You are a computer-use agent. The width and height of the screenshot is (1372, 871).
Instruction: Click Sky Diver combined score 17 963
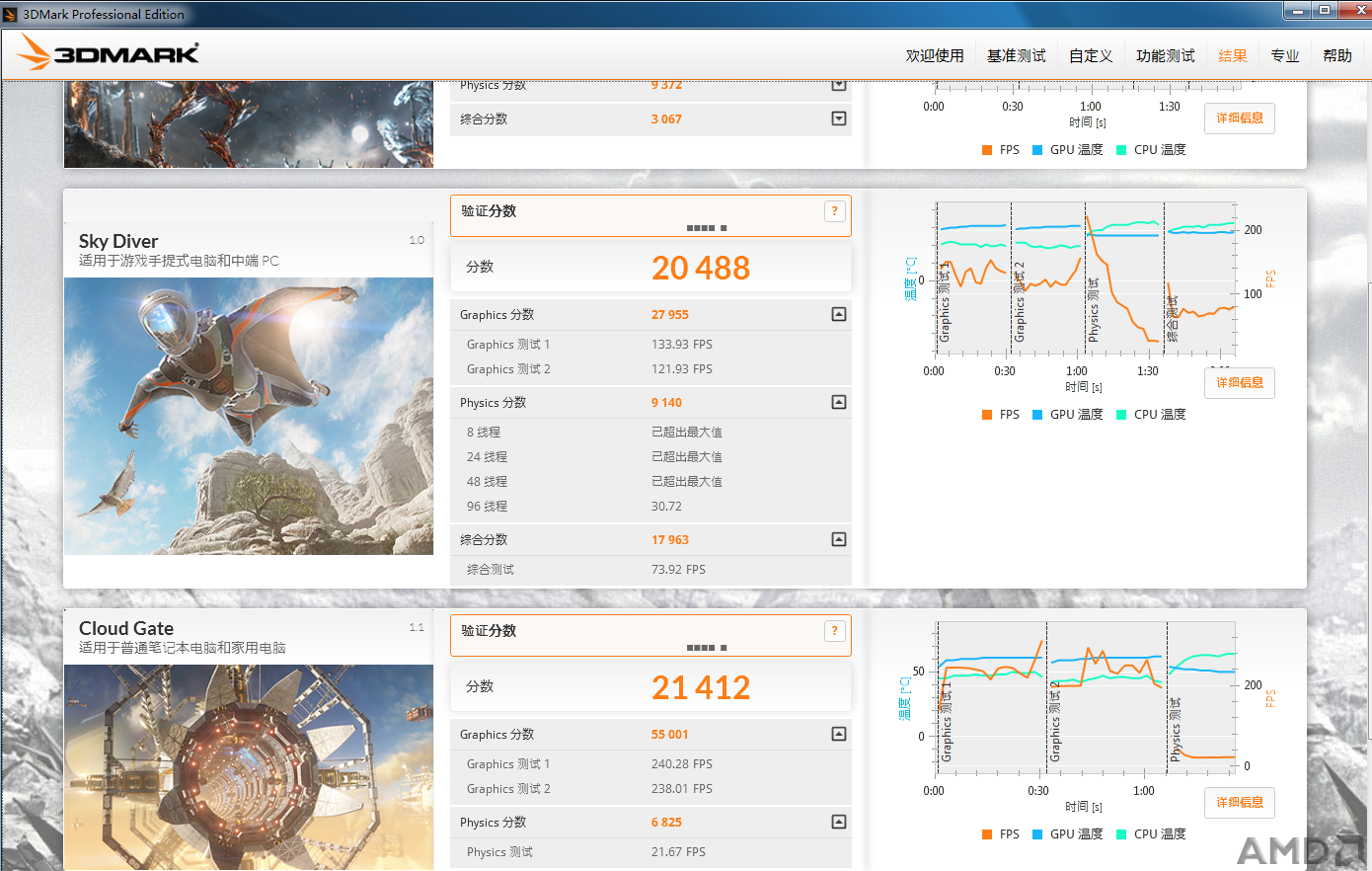point(670,539)
